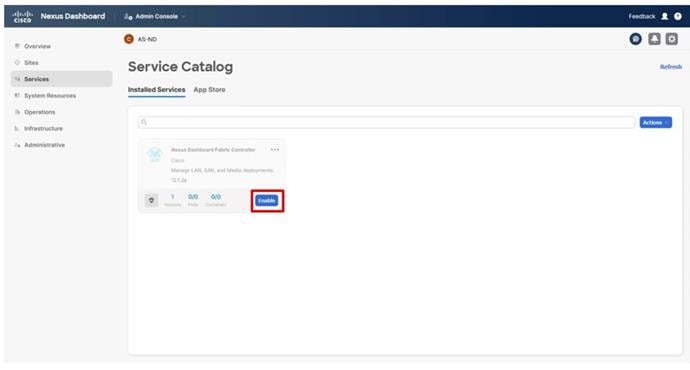Click the Cisco logo in header

[x=22, y=17]
